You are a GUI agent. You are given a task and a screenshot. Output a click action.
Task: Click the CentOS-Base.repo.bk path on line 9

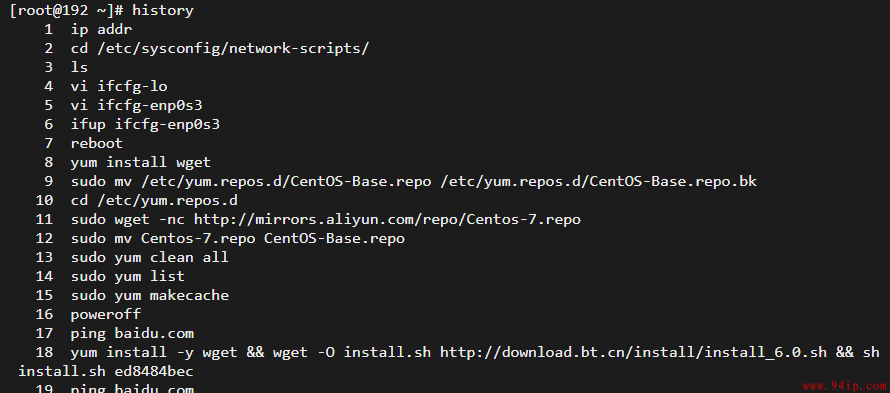coord(599,182)
